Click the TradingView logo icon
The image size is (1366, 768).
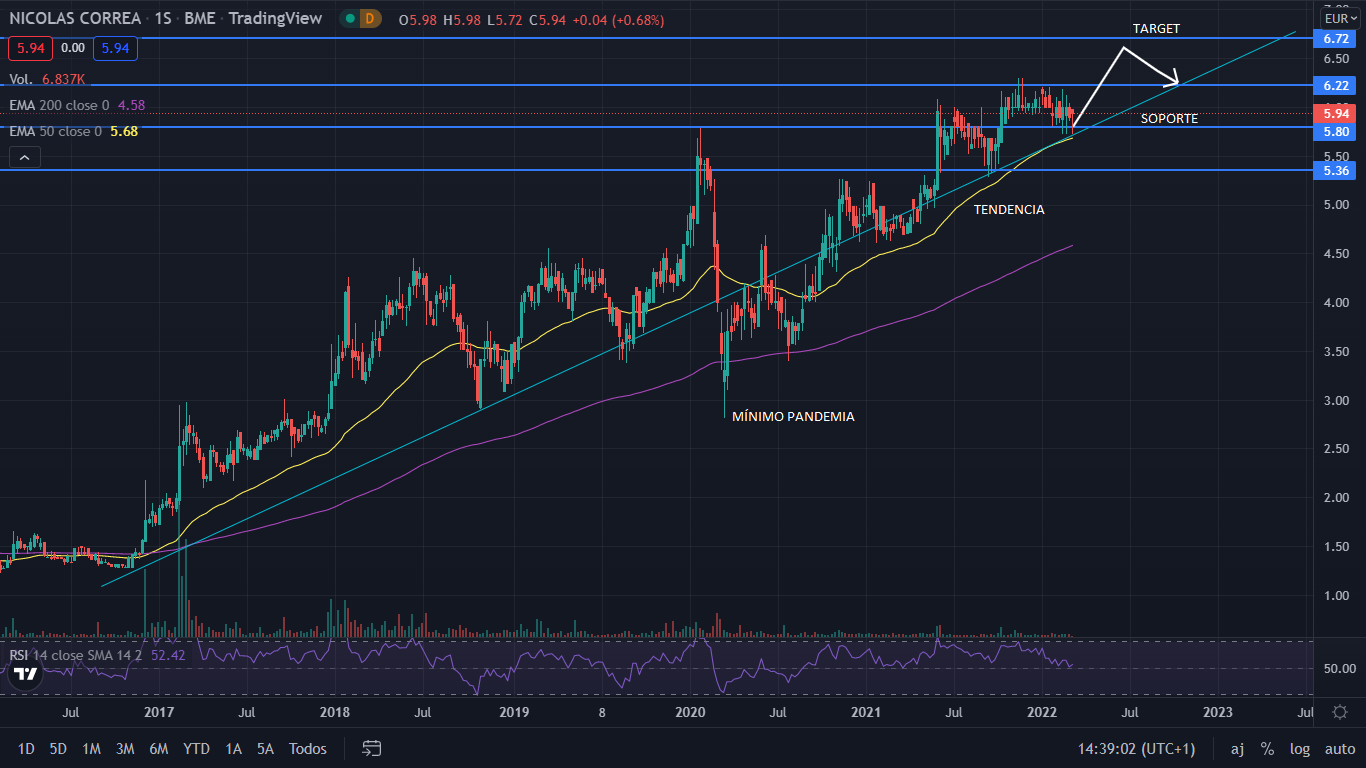pyautogui.click(x=25, y=673)
